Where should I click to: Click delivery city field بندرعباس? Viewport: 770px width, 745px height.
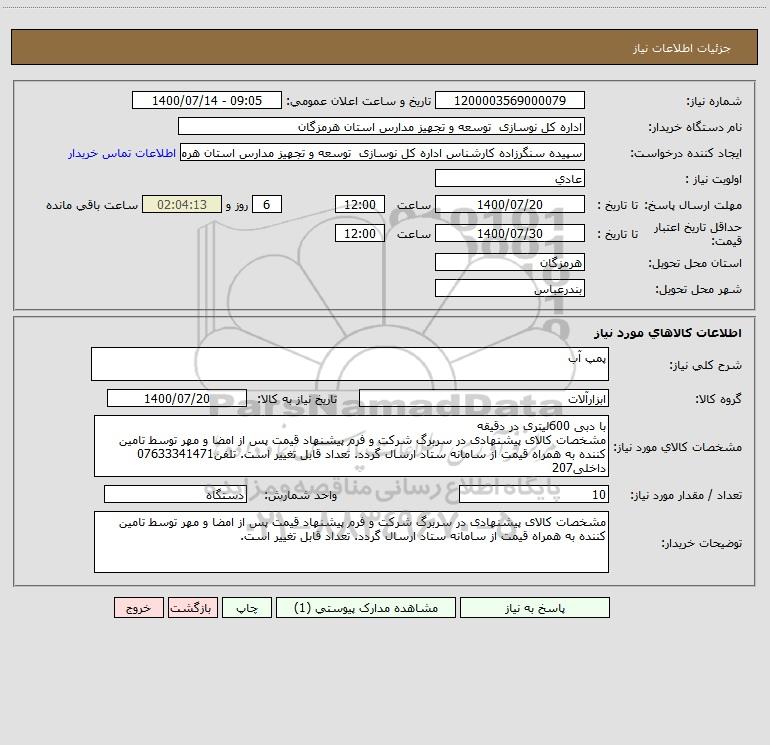pyautogui.click(x=510, y=288)
